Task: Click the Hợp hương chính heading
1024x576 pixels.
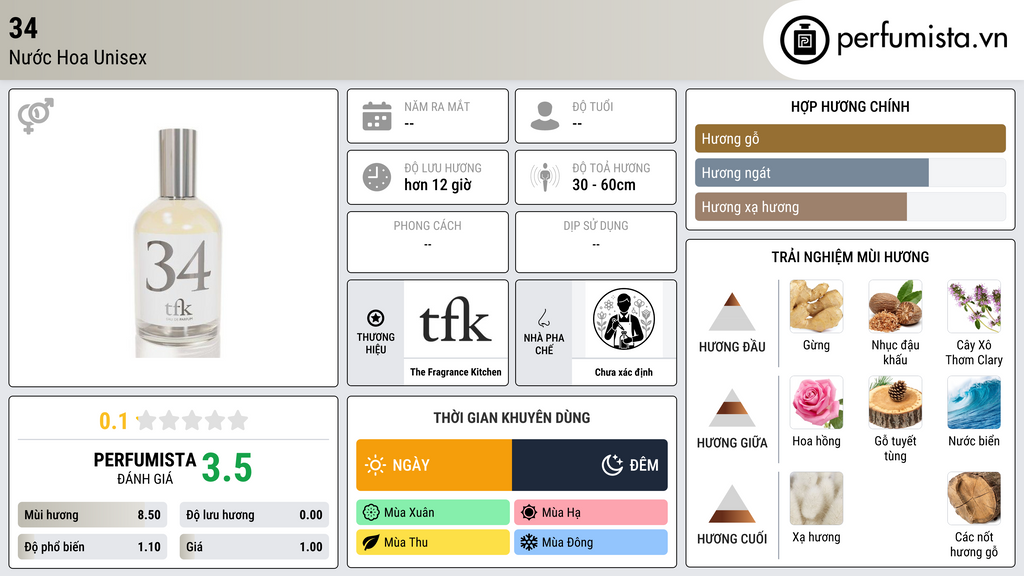Action: tap(850, 106)
